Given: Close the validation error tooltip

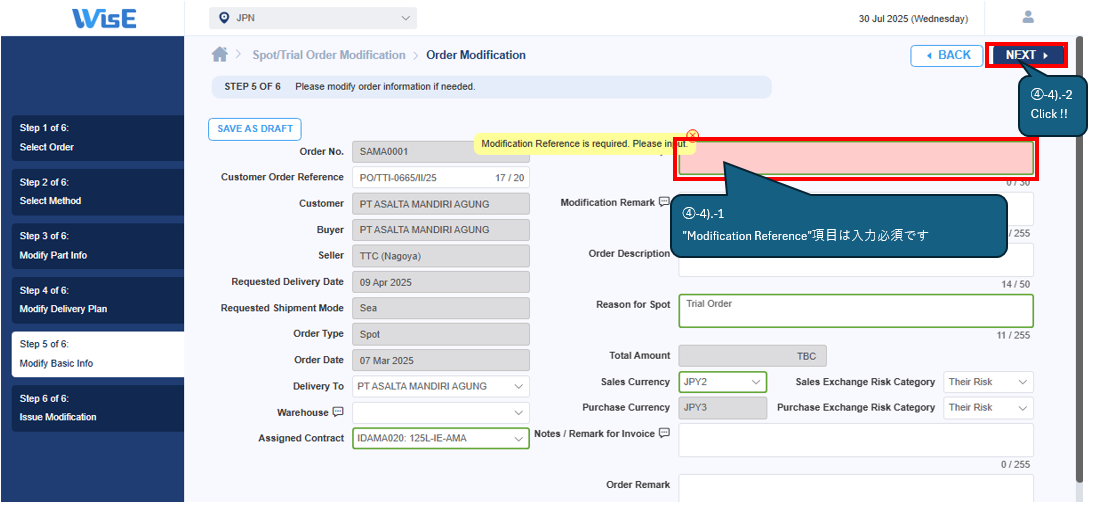Looking at the screenshot, I should (x=692, y=135).
